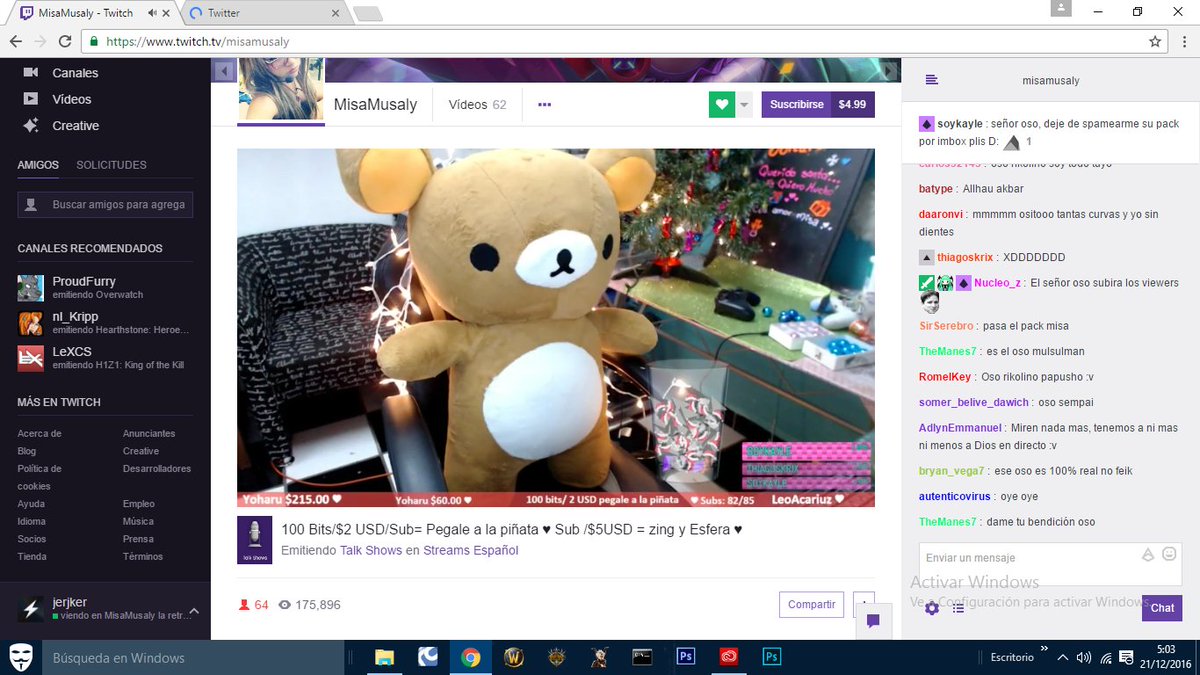The height and width of the screenshot is (675, 1200).
Task: Switch to the SOLICITUDES tab
Action: (x=111, y=165)
